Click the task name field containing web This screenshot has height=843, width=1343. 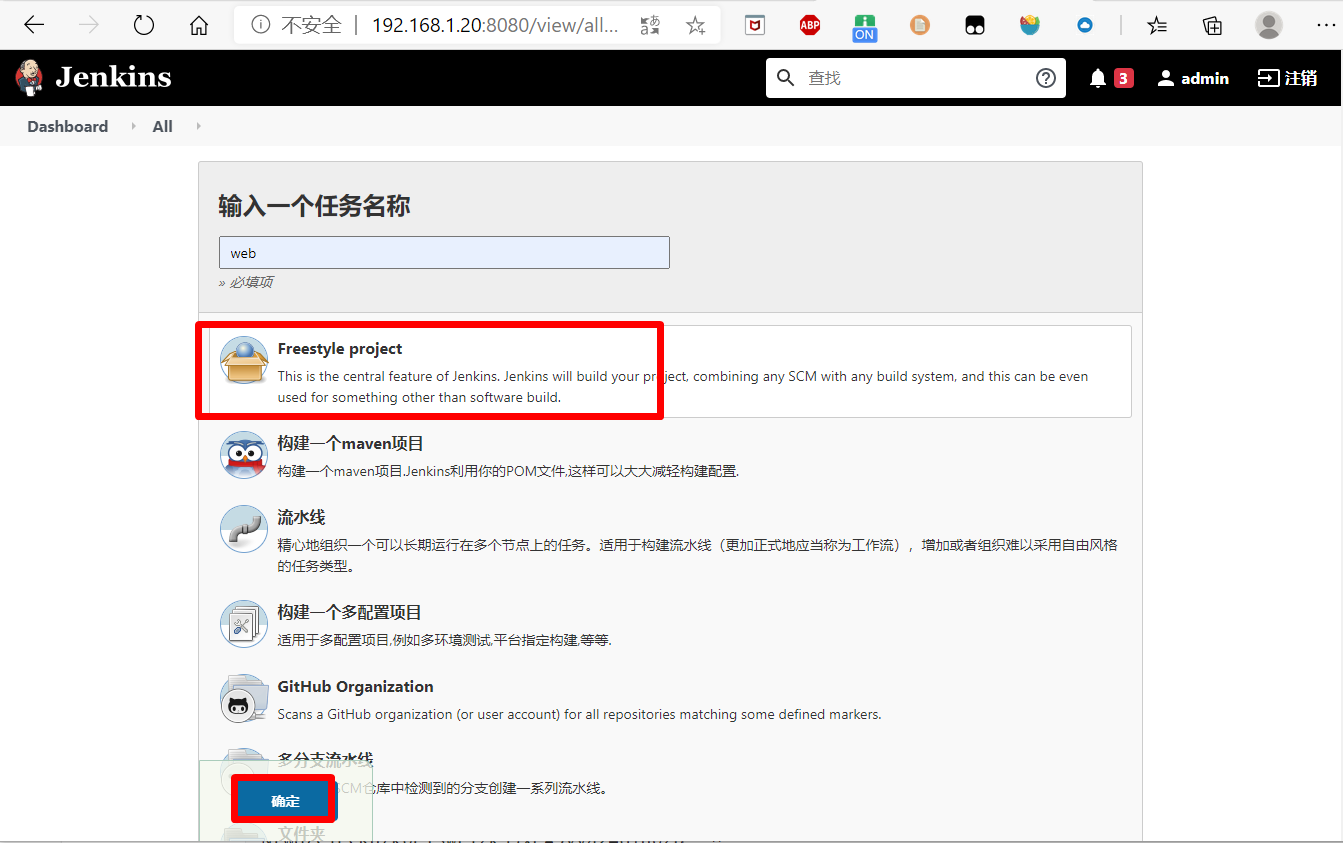pos(444,253)
